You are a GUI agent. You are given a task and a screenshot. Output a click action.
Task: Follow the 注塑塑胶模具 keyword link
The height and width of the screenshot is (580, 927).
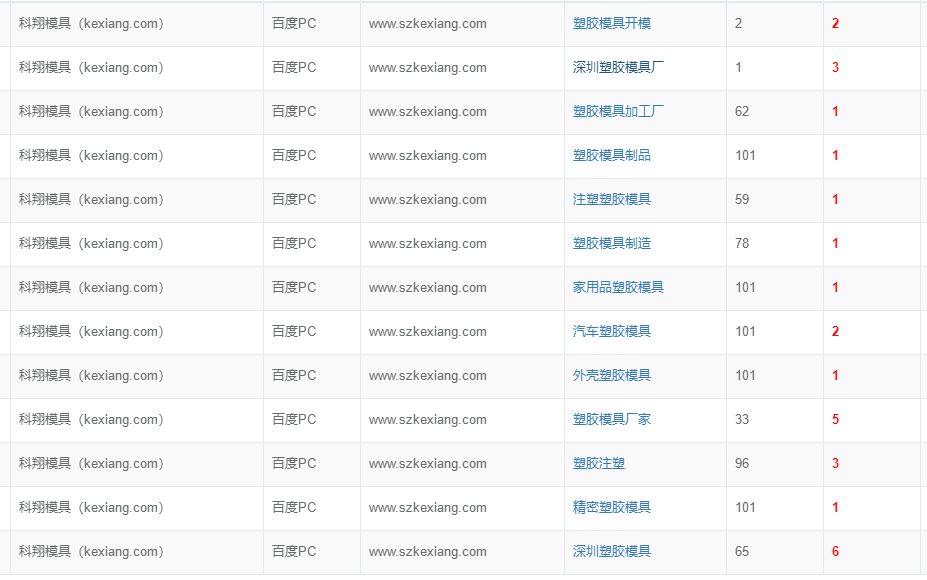click(x=612, y=199)
